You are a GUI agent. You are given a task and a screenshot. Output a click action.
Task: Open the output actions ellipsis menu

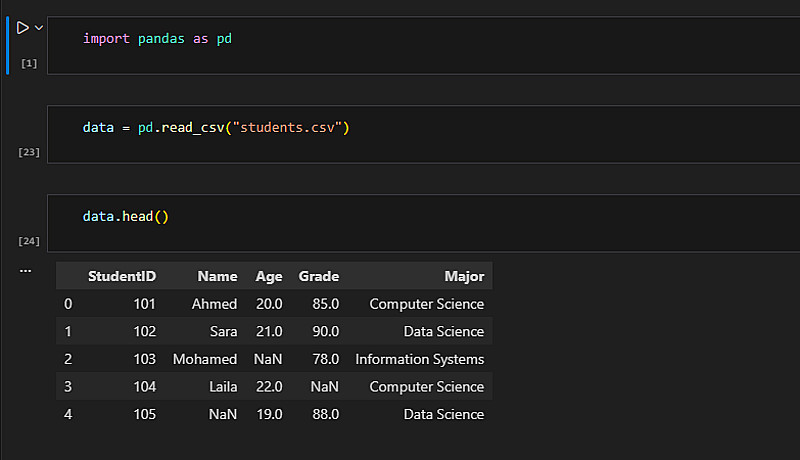(25, 271)
